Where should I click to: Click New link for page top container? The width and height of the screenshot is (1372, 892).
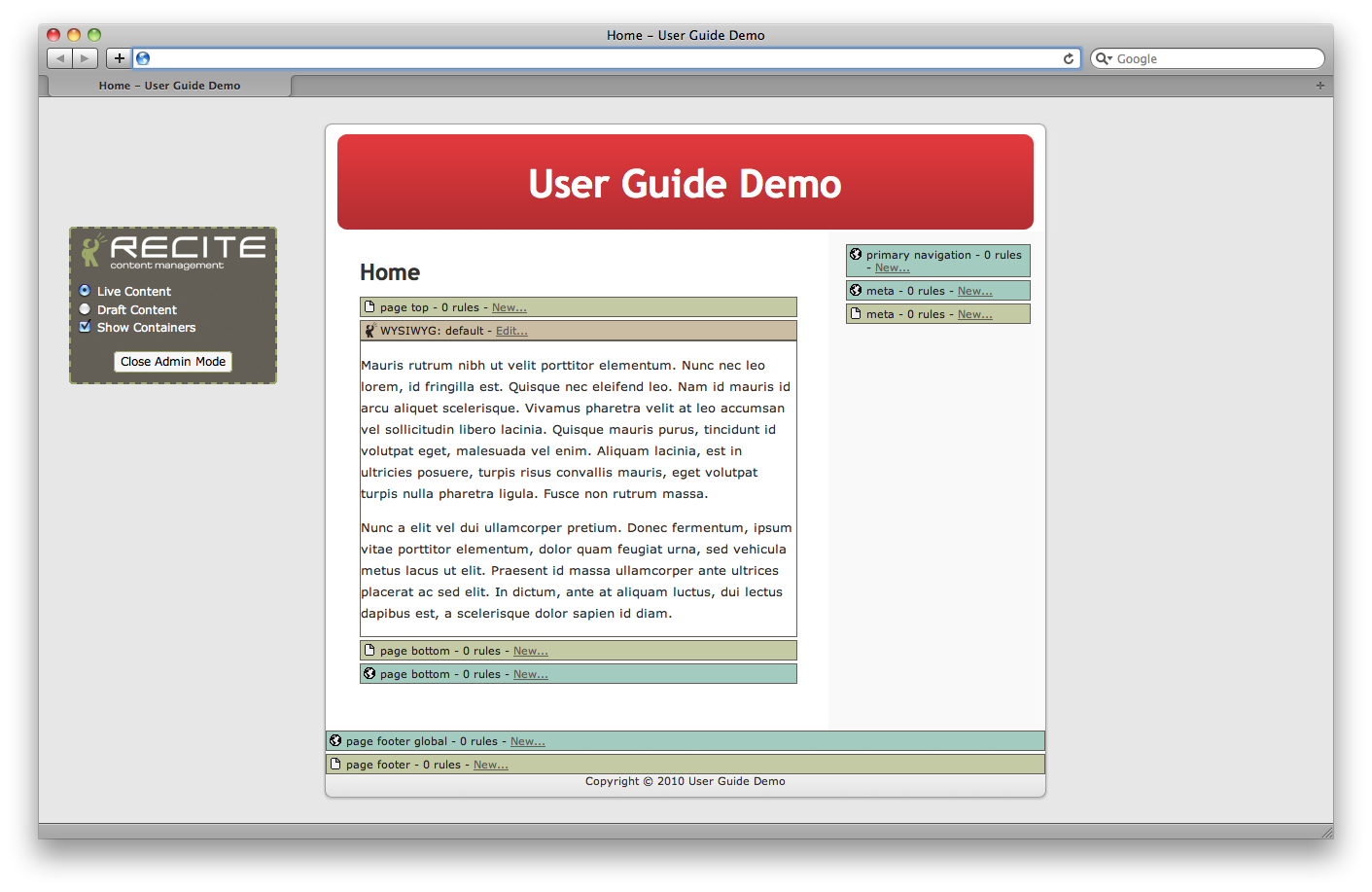510,307
